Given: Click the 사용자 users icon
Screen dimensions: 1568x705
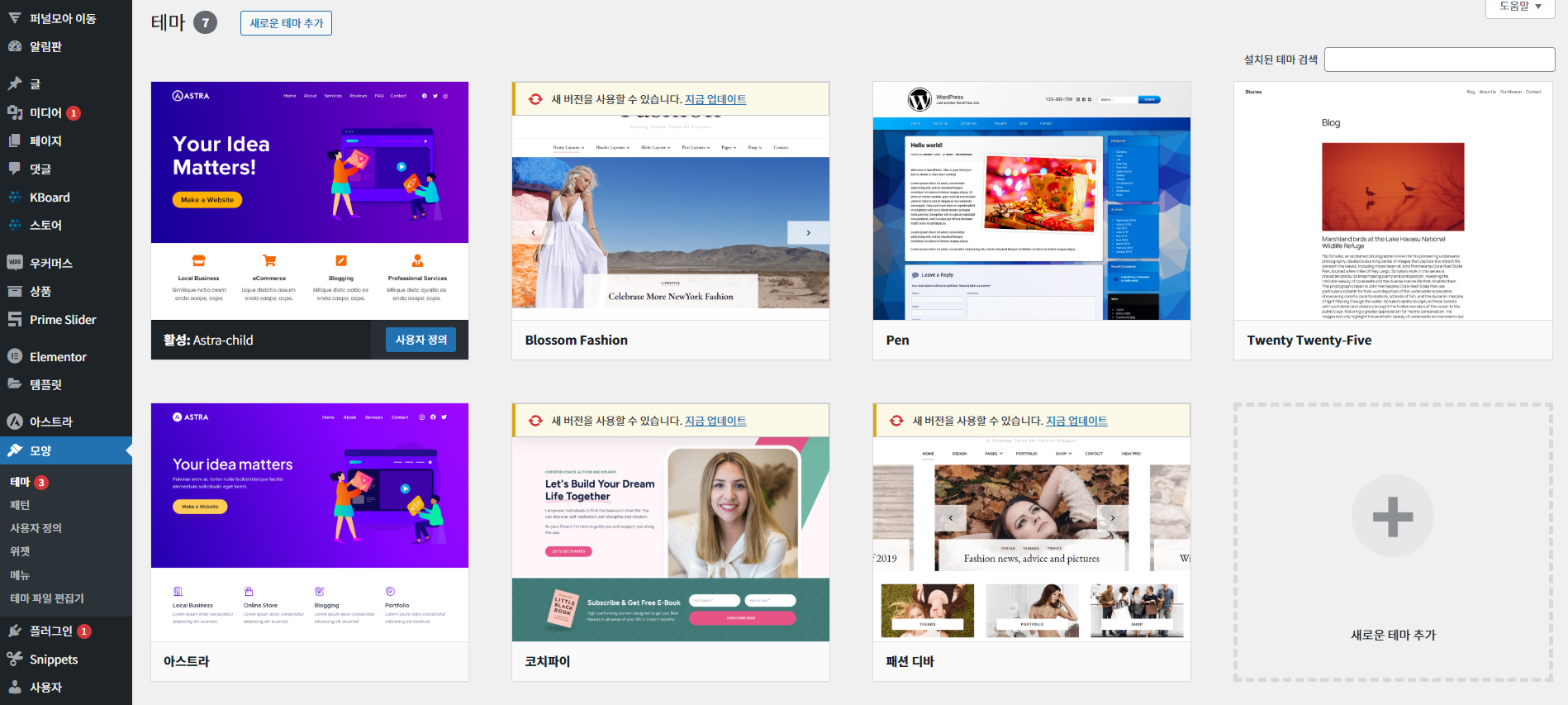Looking at the screenshot, I should [x=15, y=687].
